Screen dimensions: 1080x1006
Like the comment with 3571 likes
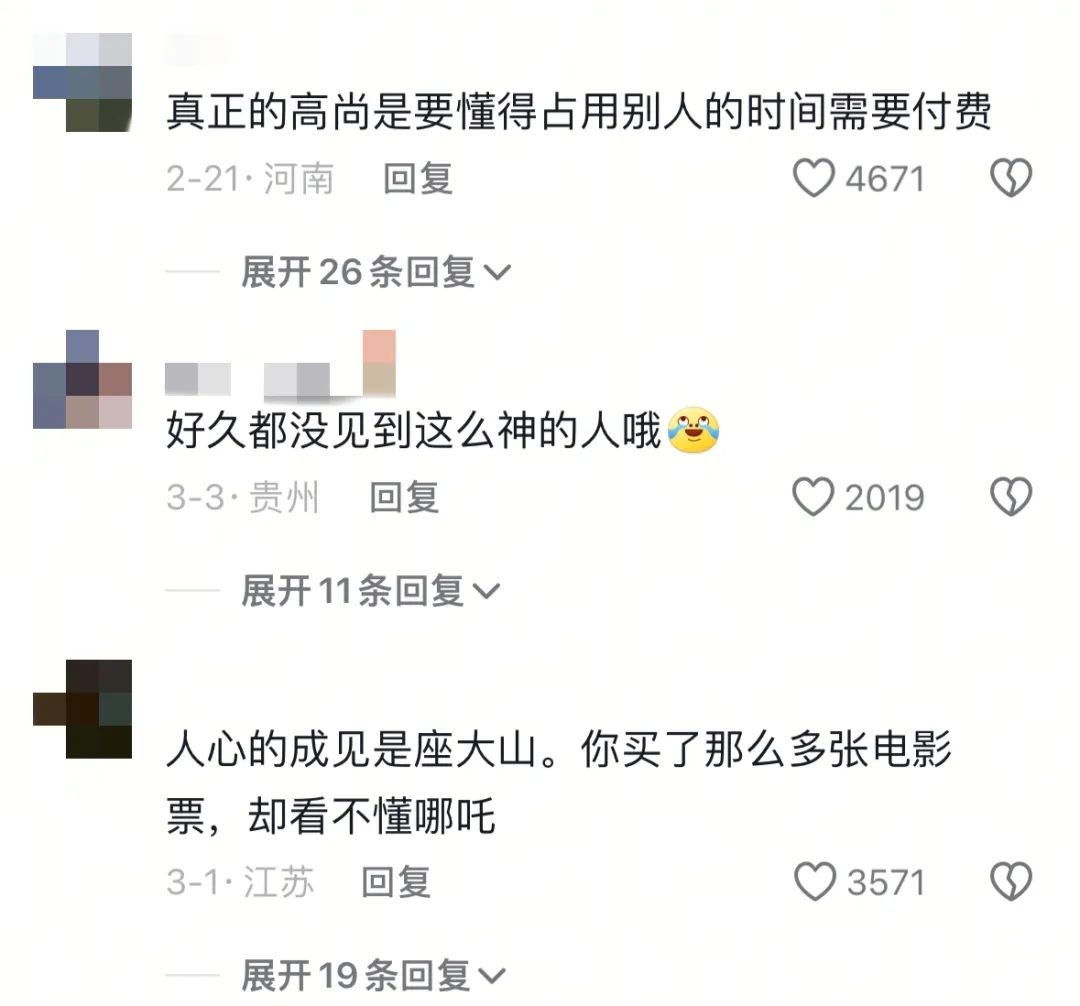click(x=815, y=881)
